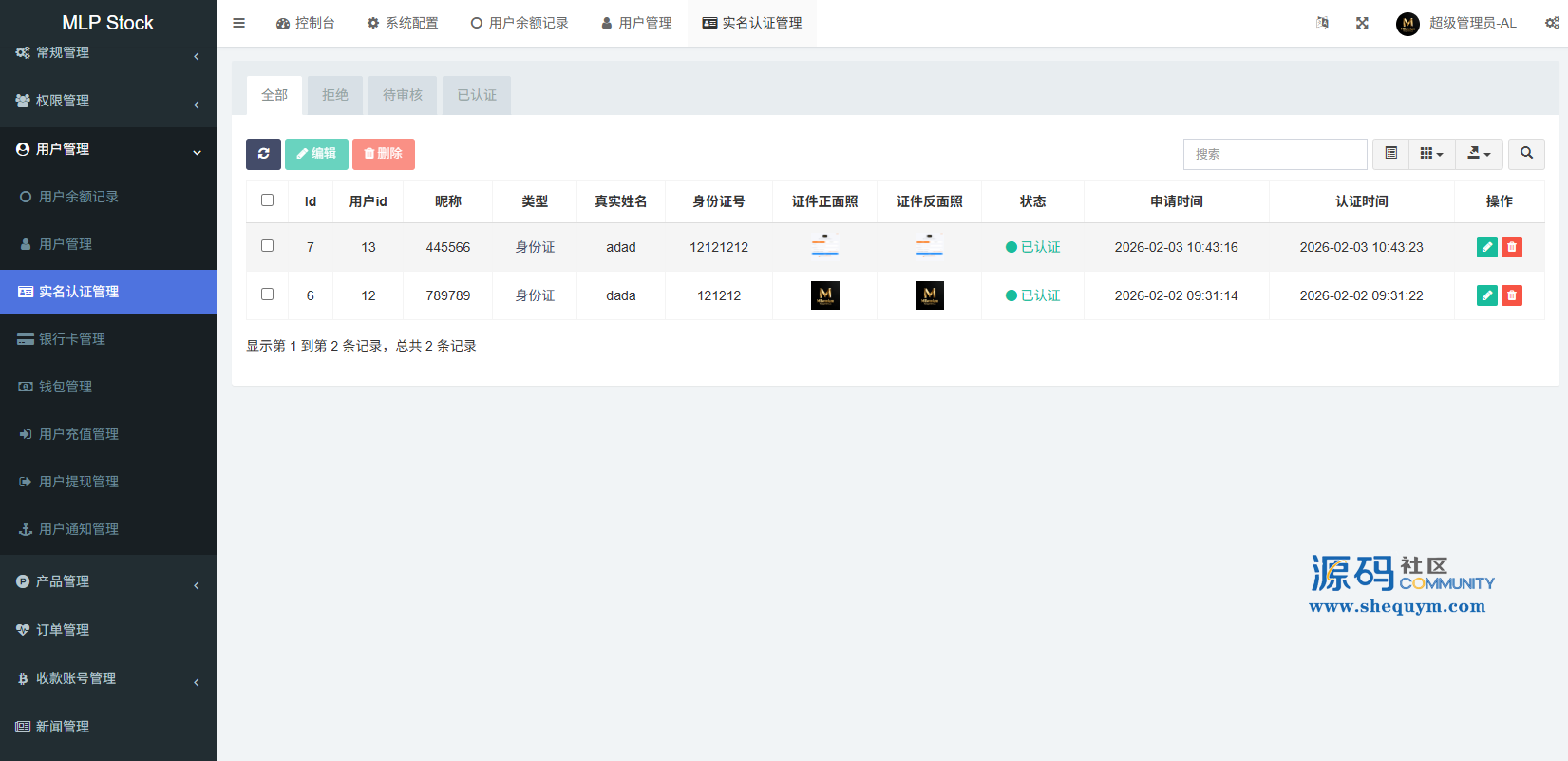Click the fullscreen icon in top bar
1568x761 pixels.
(1362, 23)
